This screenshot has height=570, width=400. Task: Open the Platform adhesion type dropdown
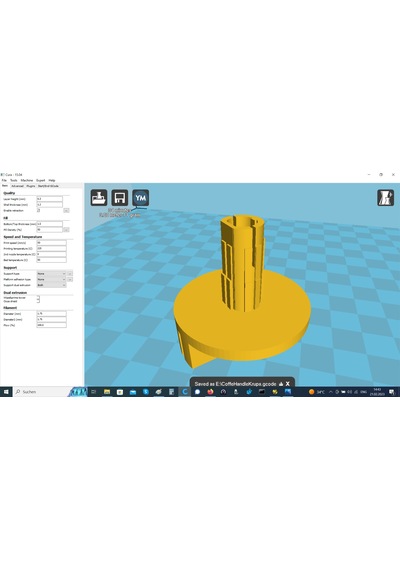[51, 279]
